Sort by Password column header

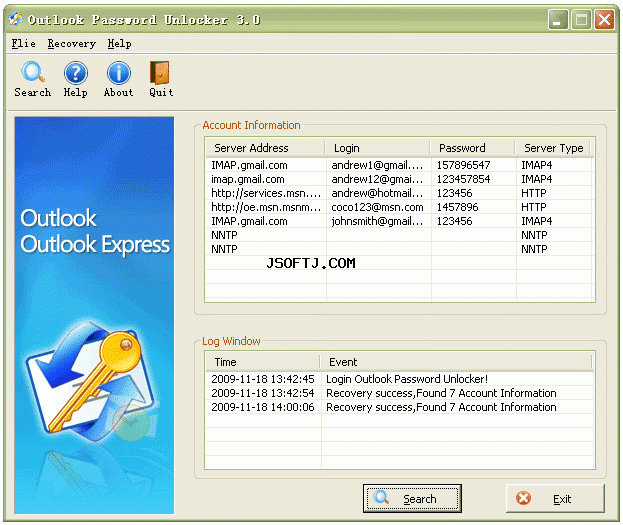coord(473,148)
